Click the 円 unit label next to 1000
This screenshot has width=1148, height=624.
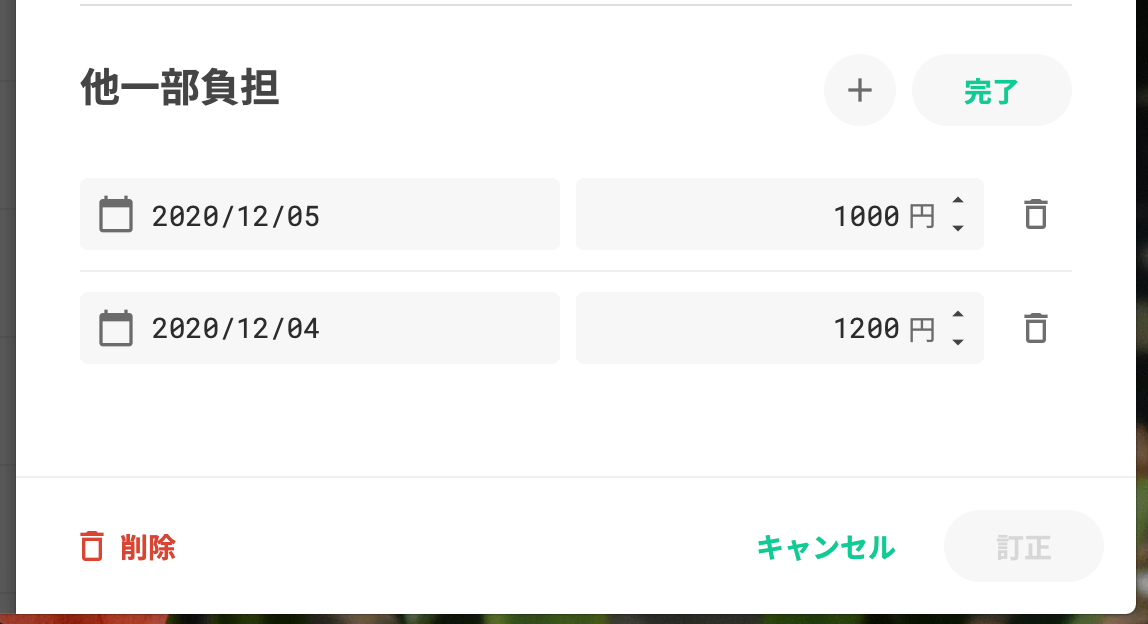tap(922, 216)
